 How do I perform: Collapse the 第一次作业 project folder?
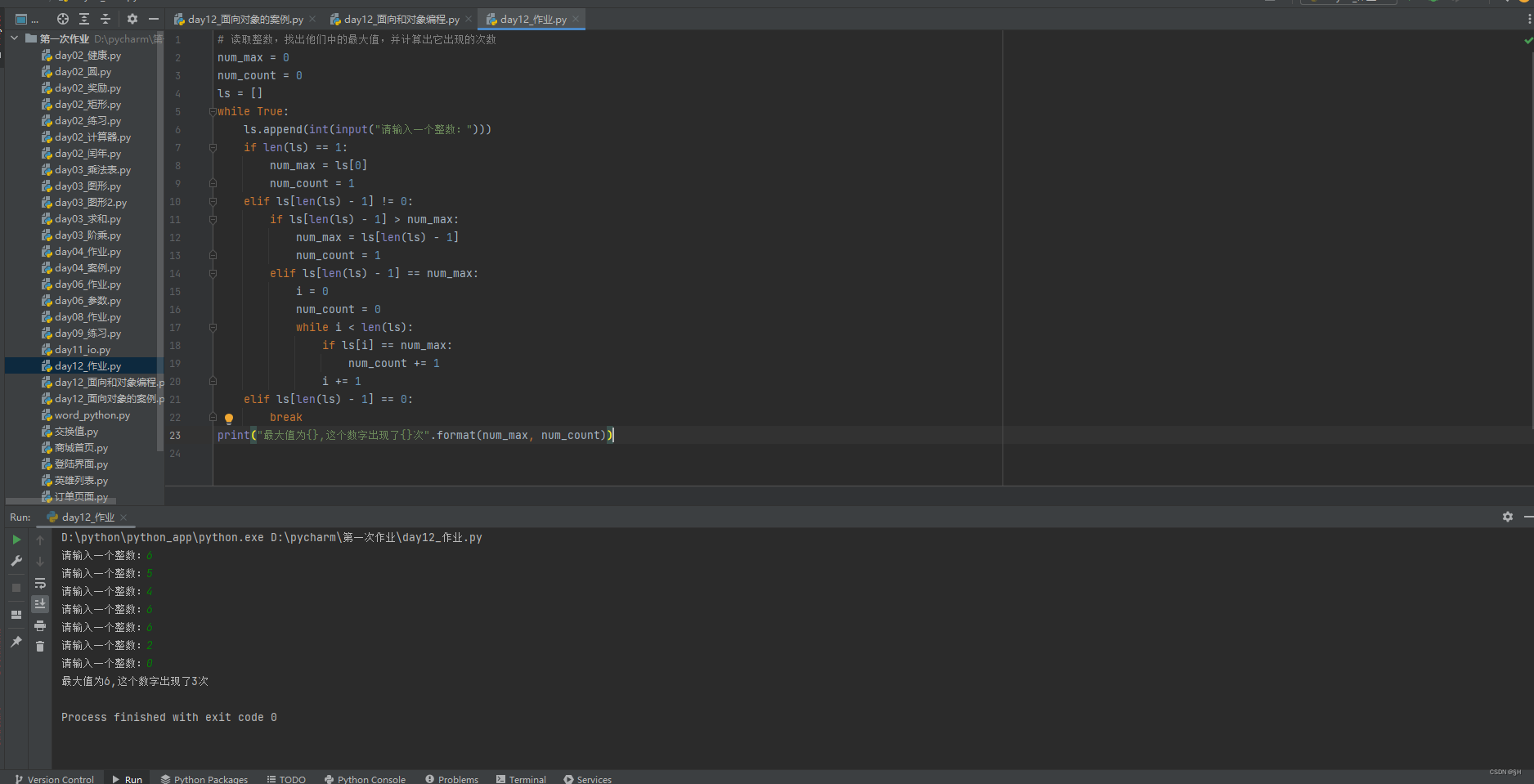(14, 38)
